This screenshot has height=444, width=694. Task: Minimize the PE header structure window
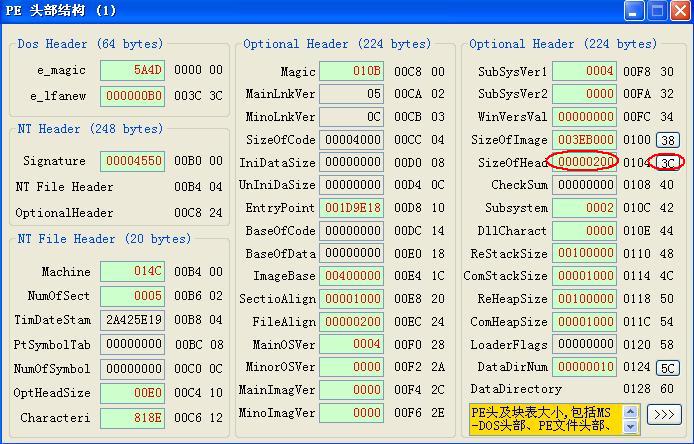tap(634, 11)
